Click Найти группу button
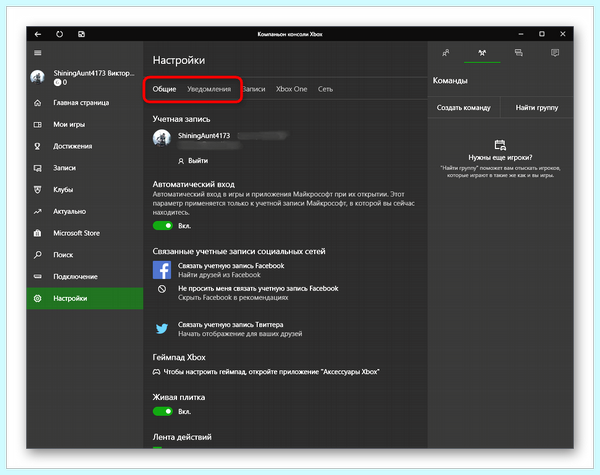The width and height of the screenshot is (600, 475). tap(537, 108)
